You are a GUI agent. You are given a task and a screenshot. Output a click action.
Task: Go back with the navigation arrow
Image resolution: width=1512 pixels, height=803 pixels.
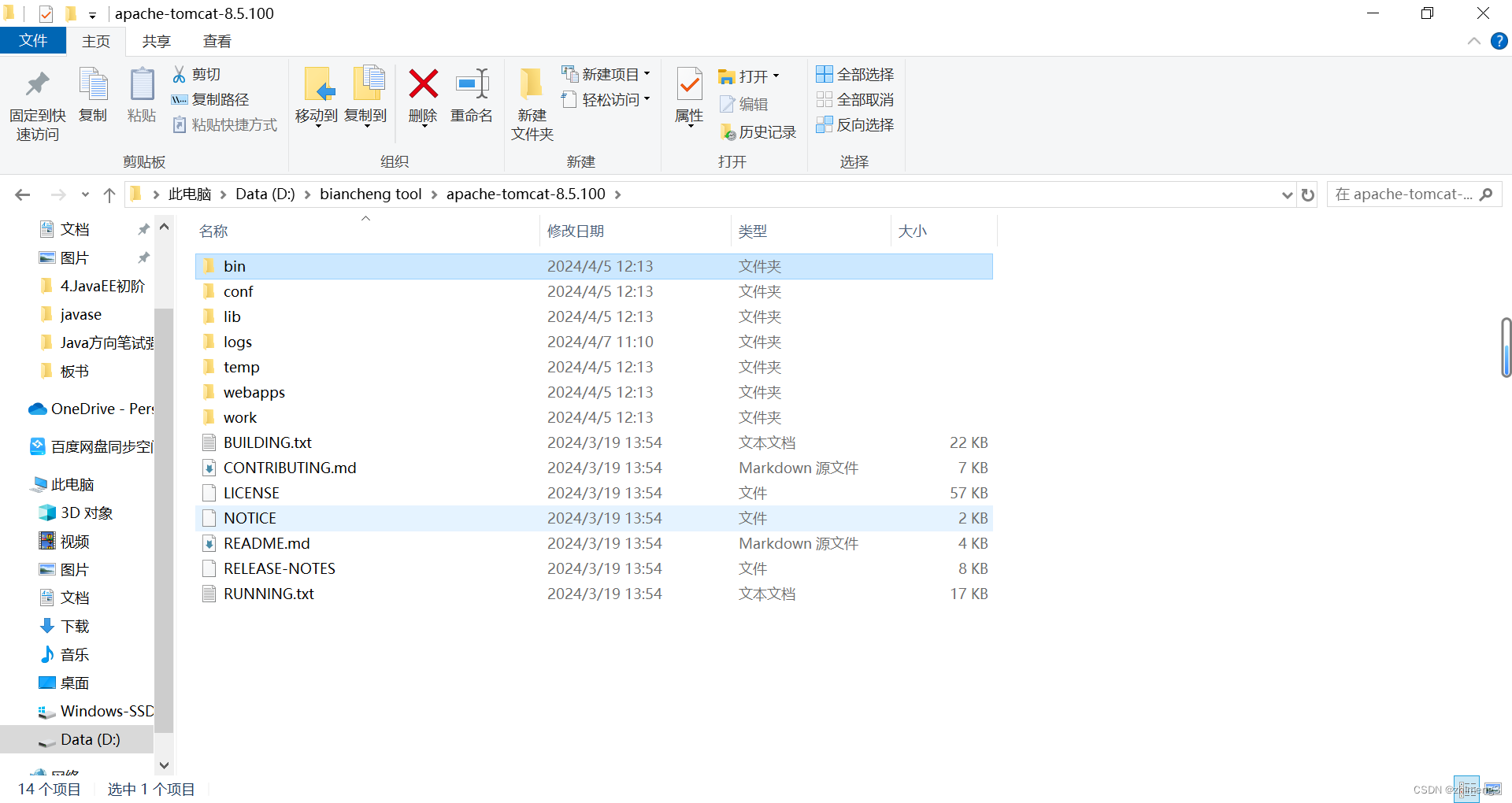coord(23,194)
